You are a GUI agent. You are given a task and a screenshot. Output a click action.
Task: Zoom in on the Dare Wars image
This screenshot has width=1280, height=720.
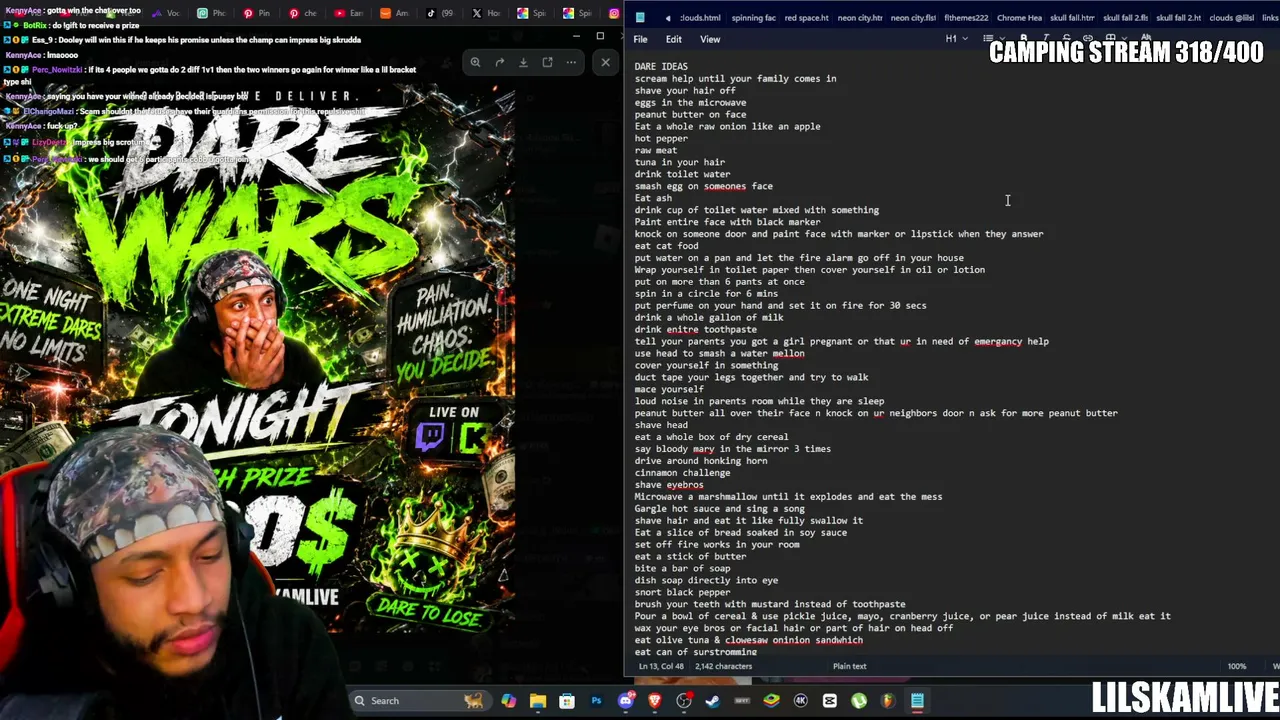(476, 62)
